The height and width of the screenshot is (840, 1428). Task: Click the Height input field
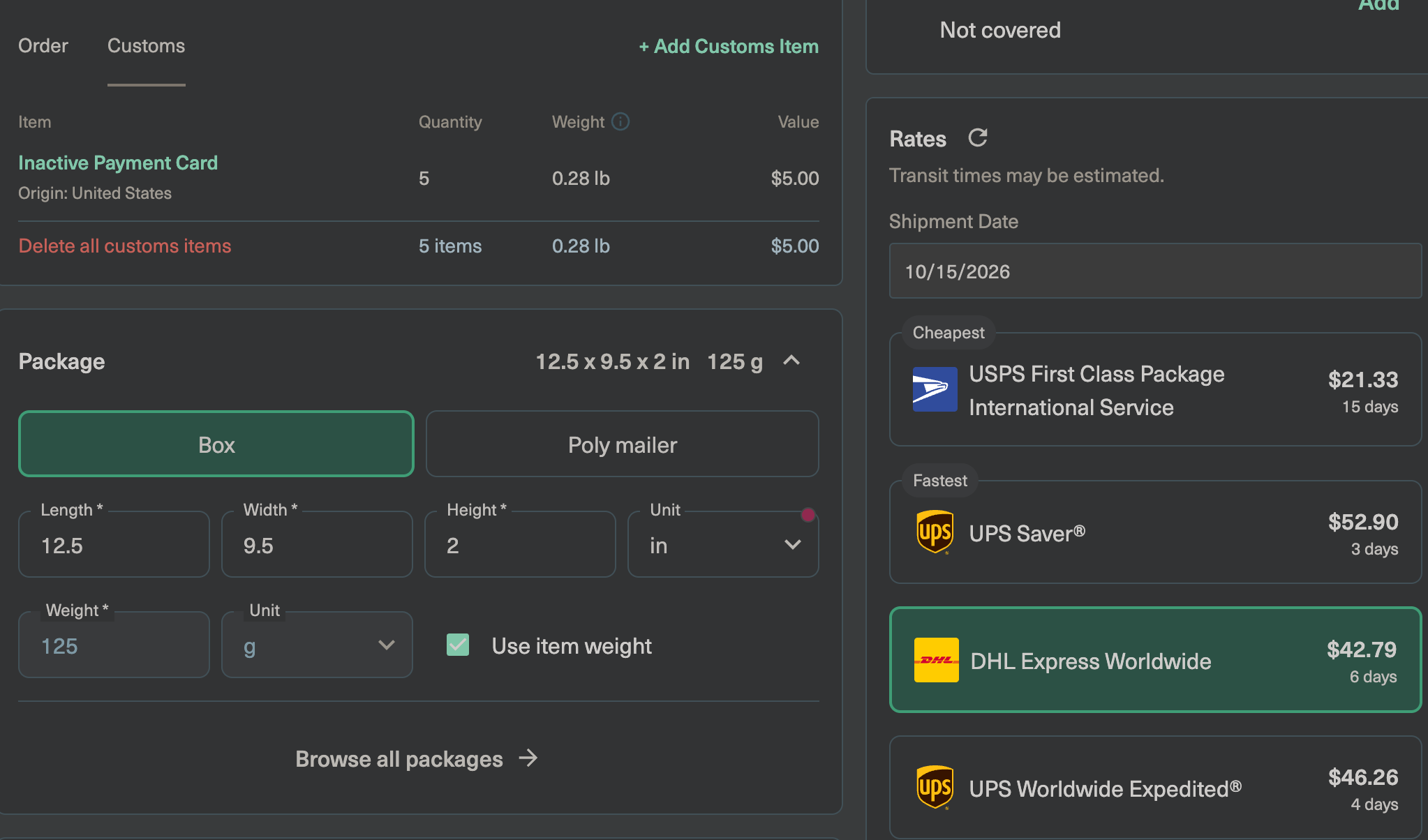point(520,544)
